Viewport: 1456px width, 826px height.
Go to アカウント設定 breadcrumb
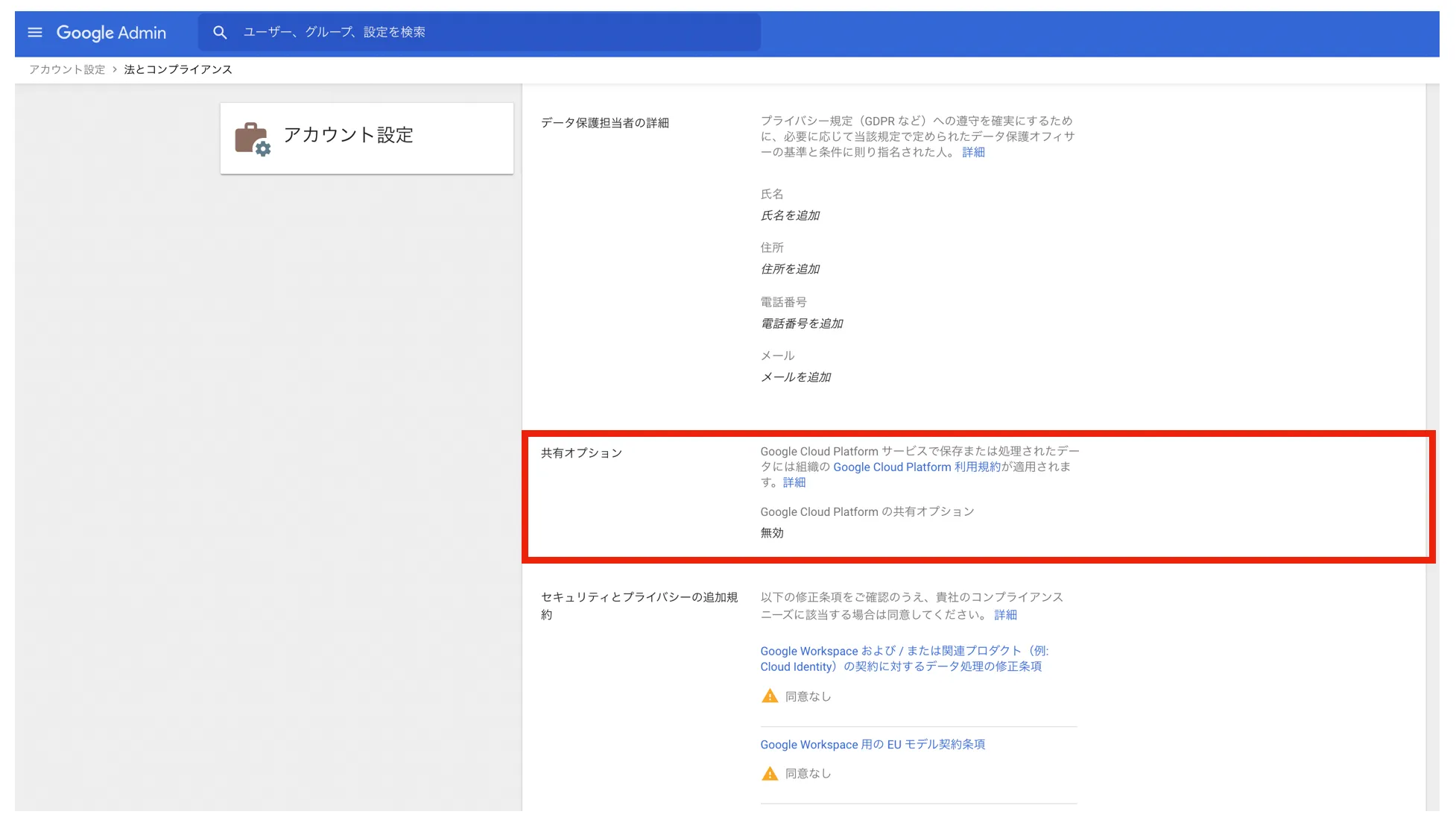point(67,69)
